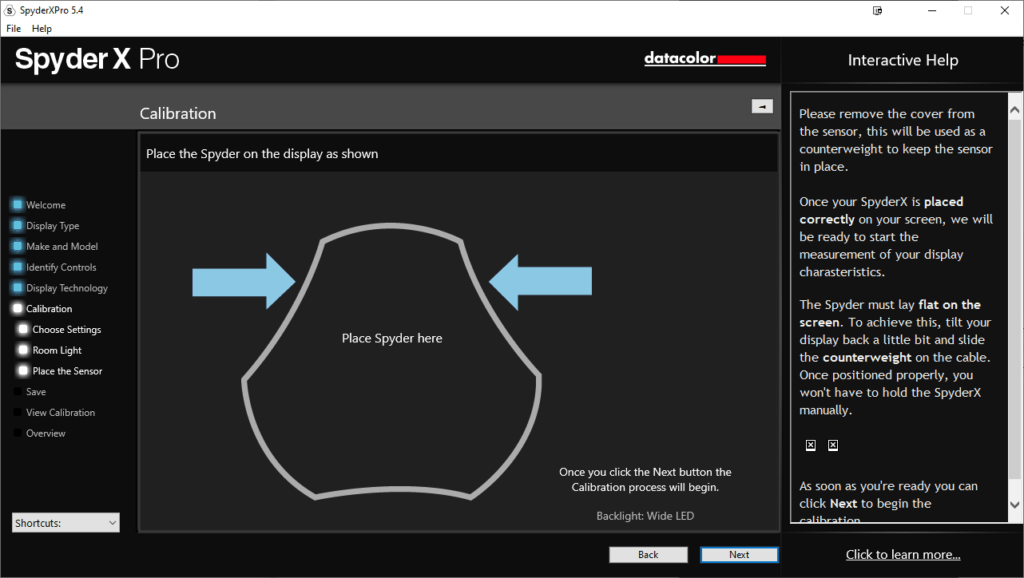Select the Make and Model step icon
Viewport: 1024px width, 578px height.
[18, 247]
